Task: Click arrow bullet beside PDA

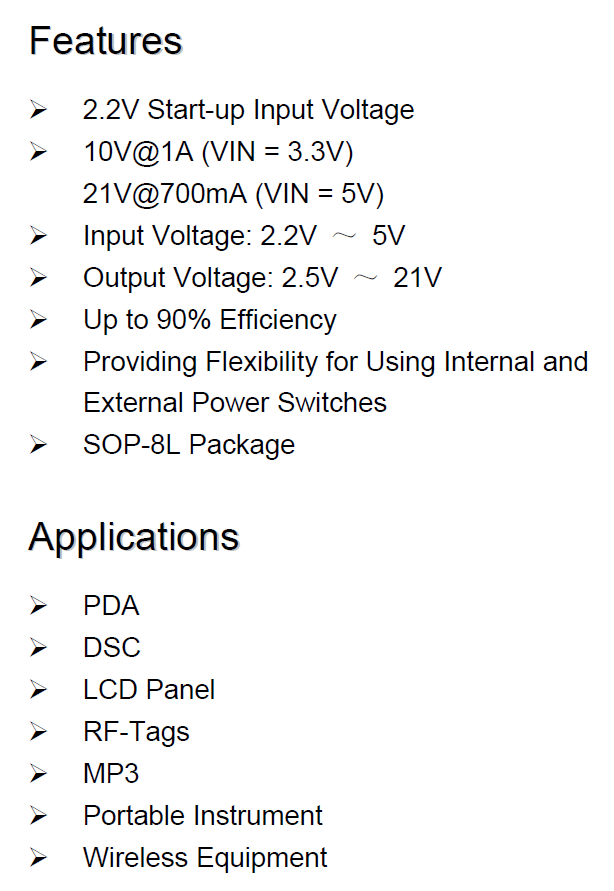Action: pyautogui.click(x=38, y=605)
